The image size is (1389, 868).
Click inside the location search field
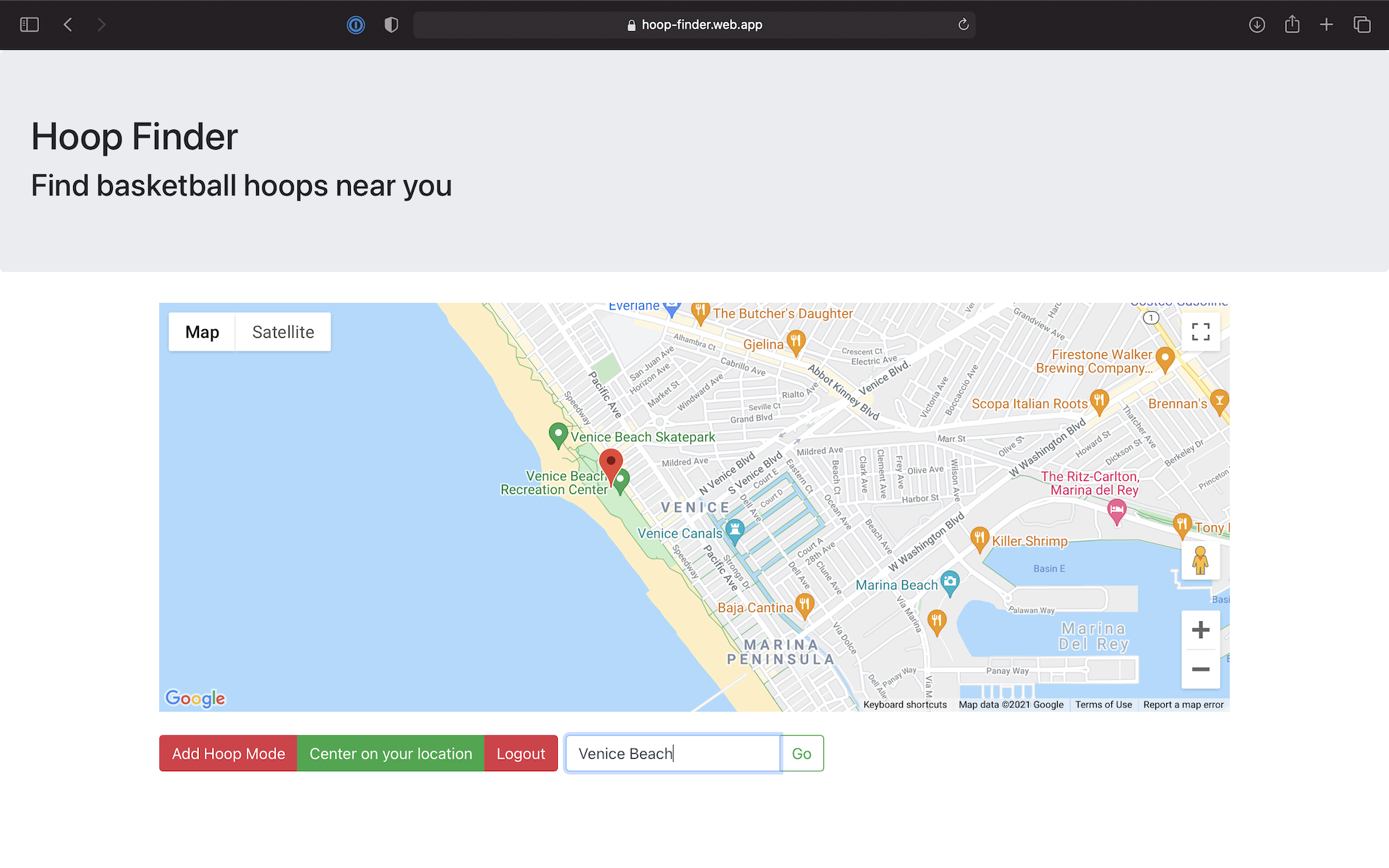click(671, 753)
